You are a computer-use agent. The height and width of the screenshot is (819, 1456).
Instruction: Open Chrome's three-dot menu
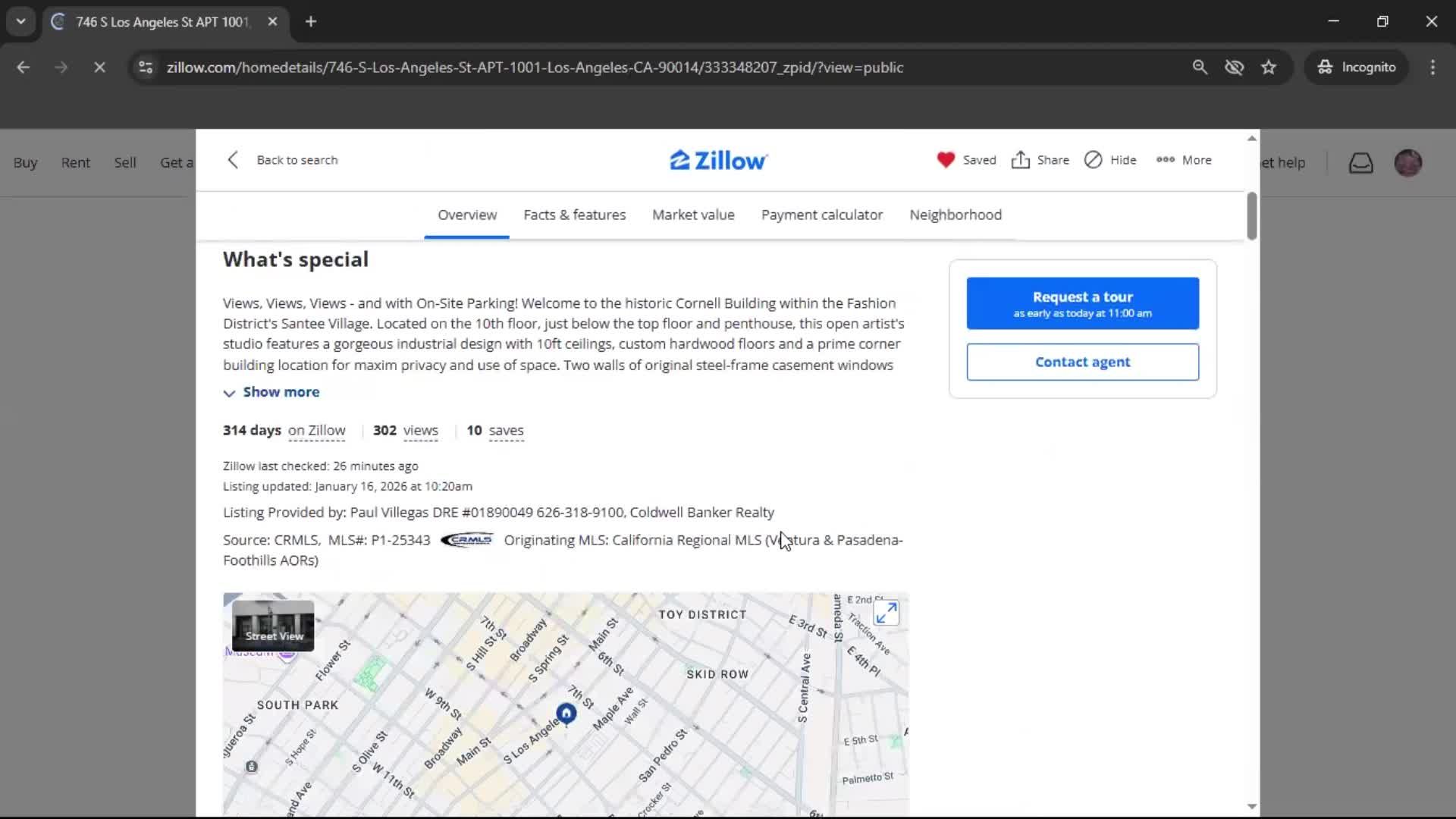(x=1432, y=67)
